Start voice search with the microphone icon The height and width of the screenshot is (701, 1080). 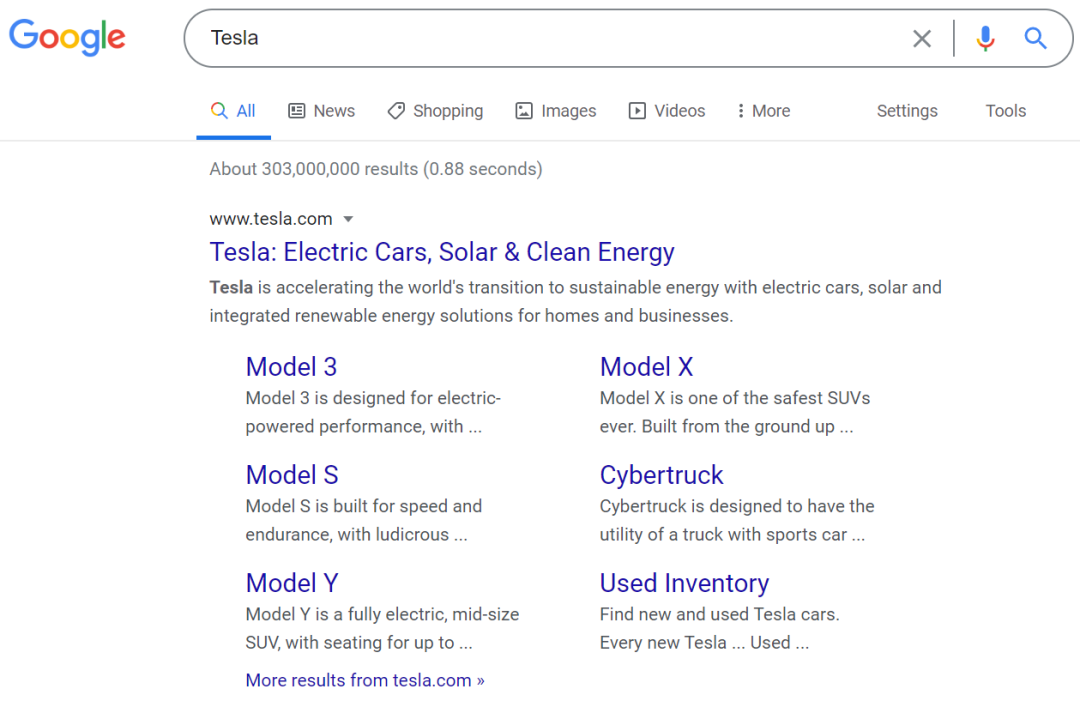985,39
